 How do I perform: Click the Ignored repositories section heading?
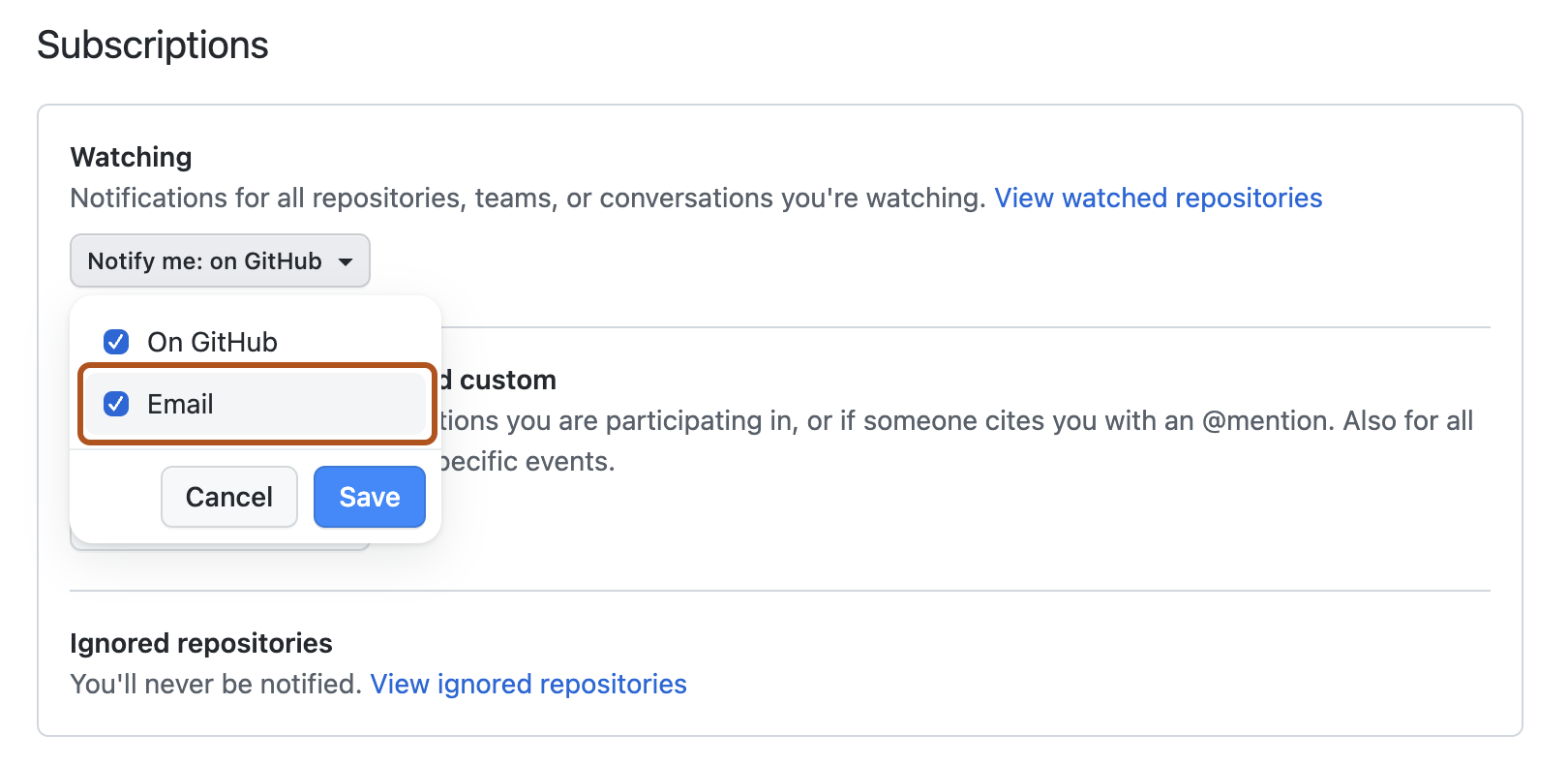[201, 643]
